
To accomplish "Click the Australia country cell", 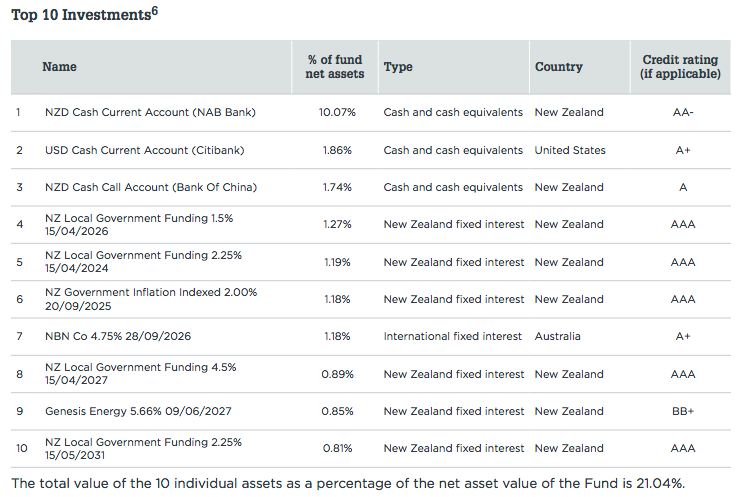I will click(x=557, y=336).
